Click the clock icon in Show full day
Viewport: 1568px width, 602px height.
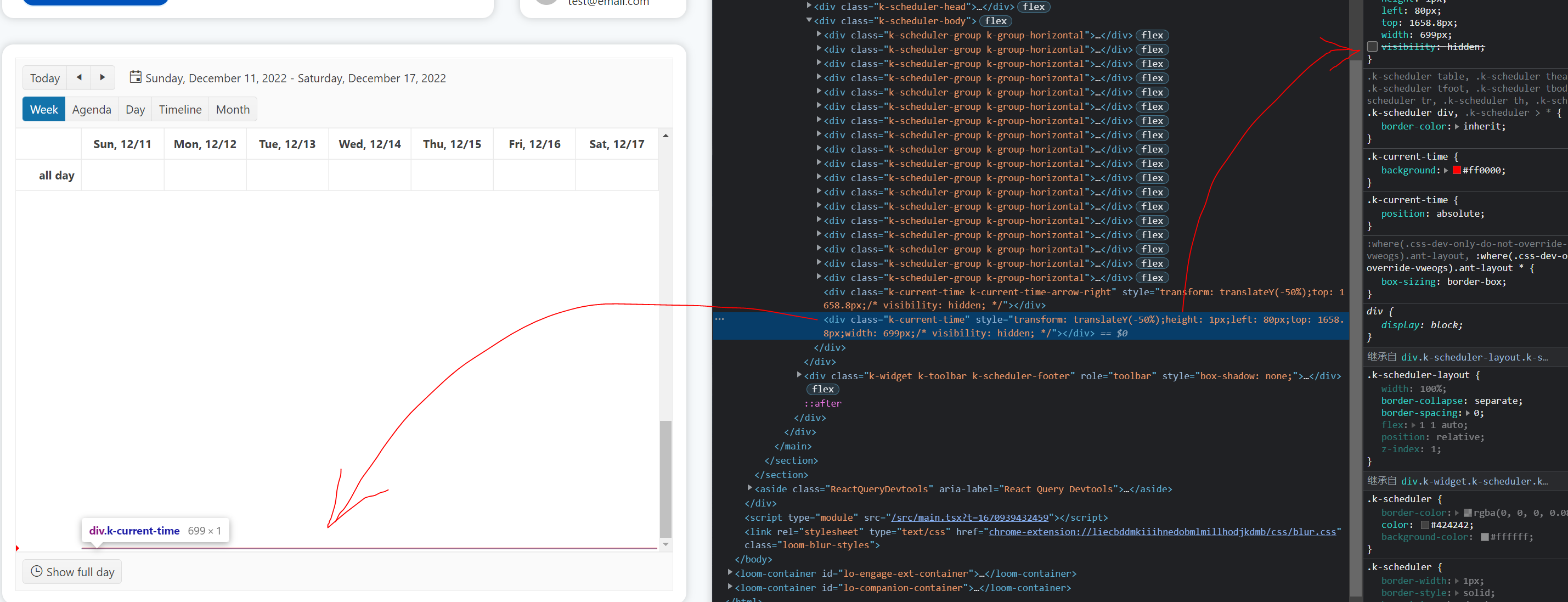click(37, 571)
